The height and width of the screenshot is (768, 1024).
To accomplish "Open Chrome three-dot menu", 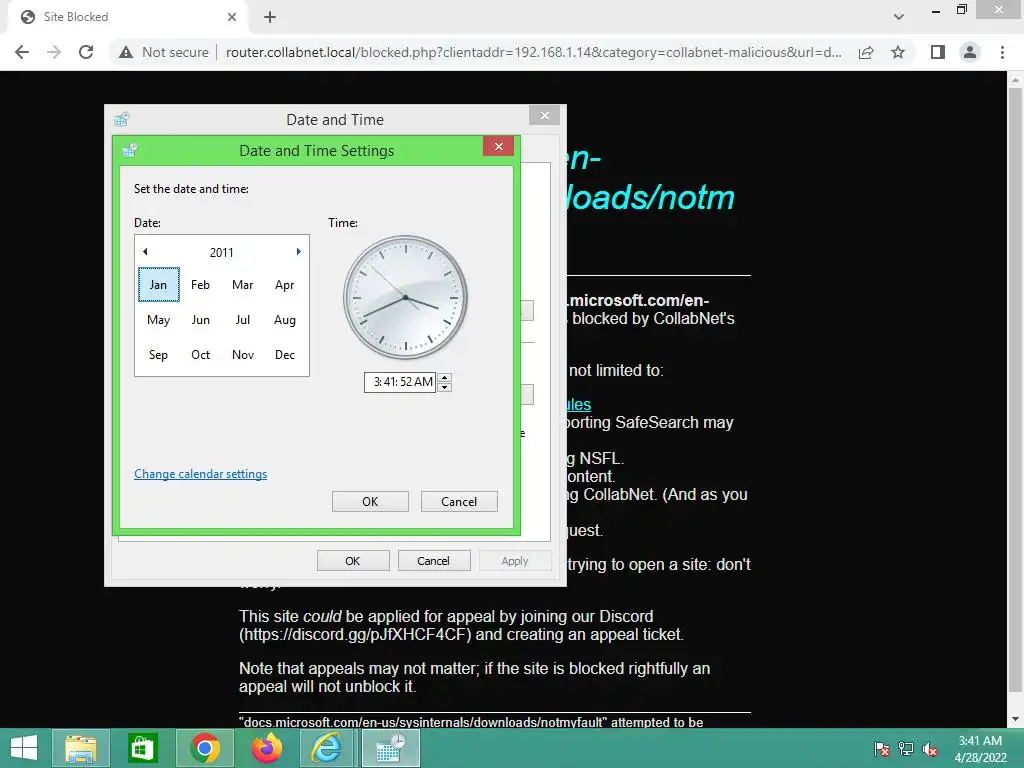I will [1002, 52].
